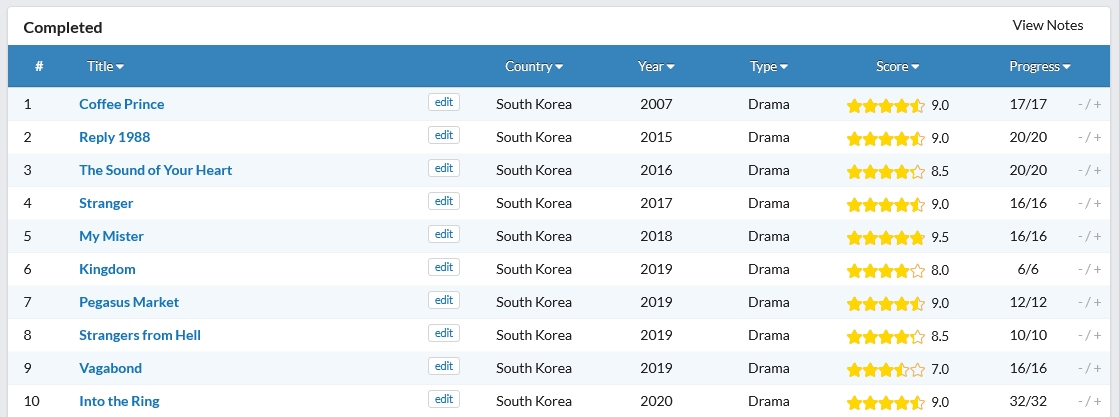The width and height of the screenshot is (1119, 417).
Task: Open the Into the Ring link
Action: click(x=119, y=401)
